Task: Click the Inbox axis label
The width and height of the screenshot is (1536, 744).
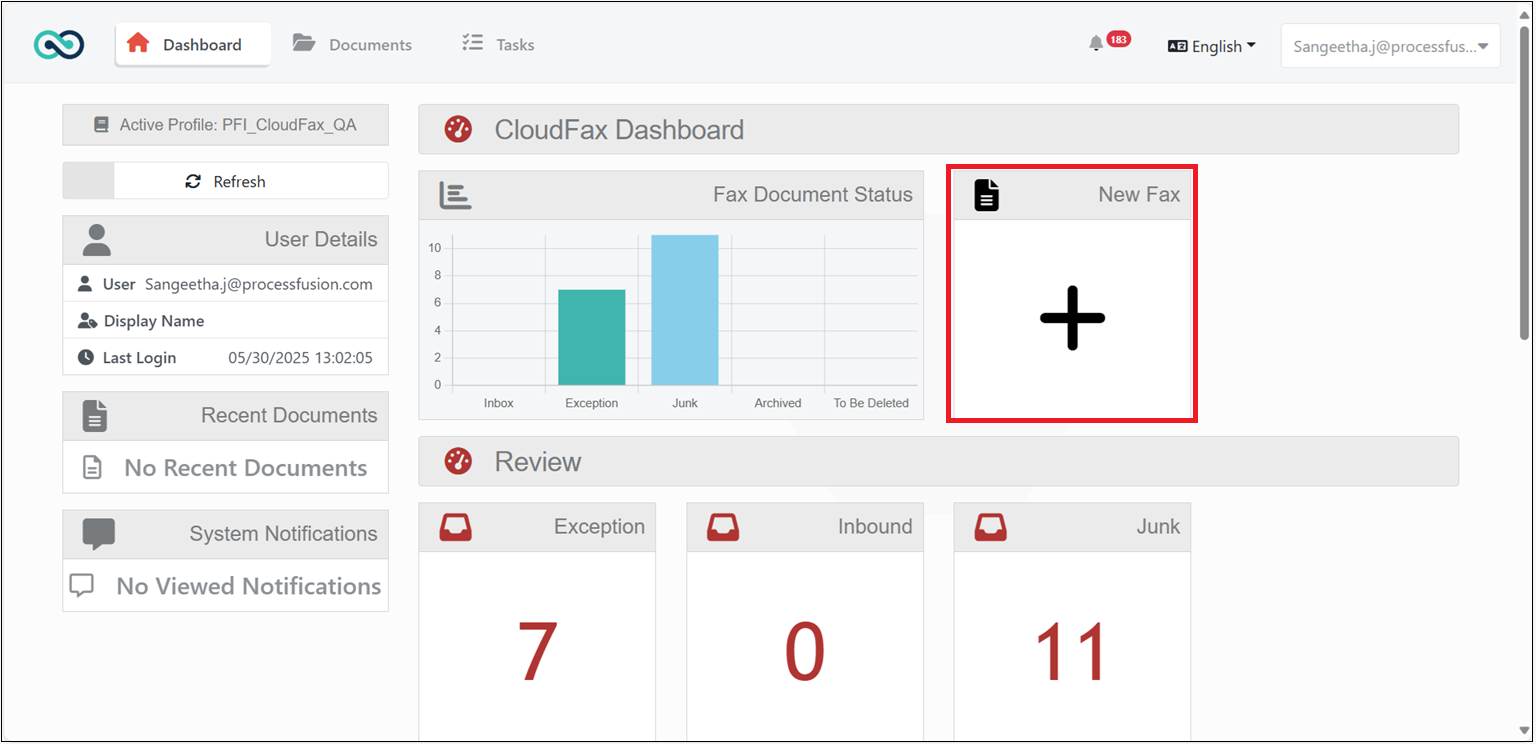Action: point(499,403)
